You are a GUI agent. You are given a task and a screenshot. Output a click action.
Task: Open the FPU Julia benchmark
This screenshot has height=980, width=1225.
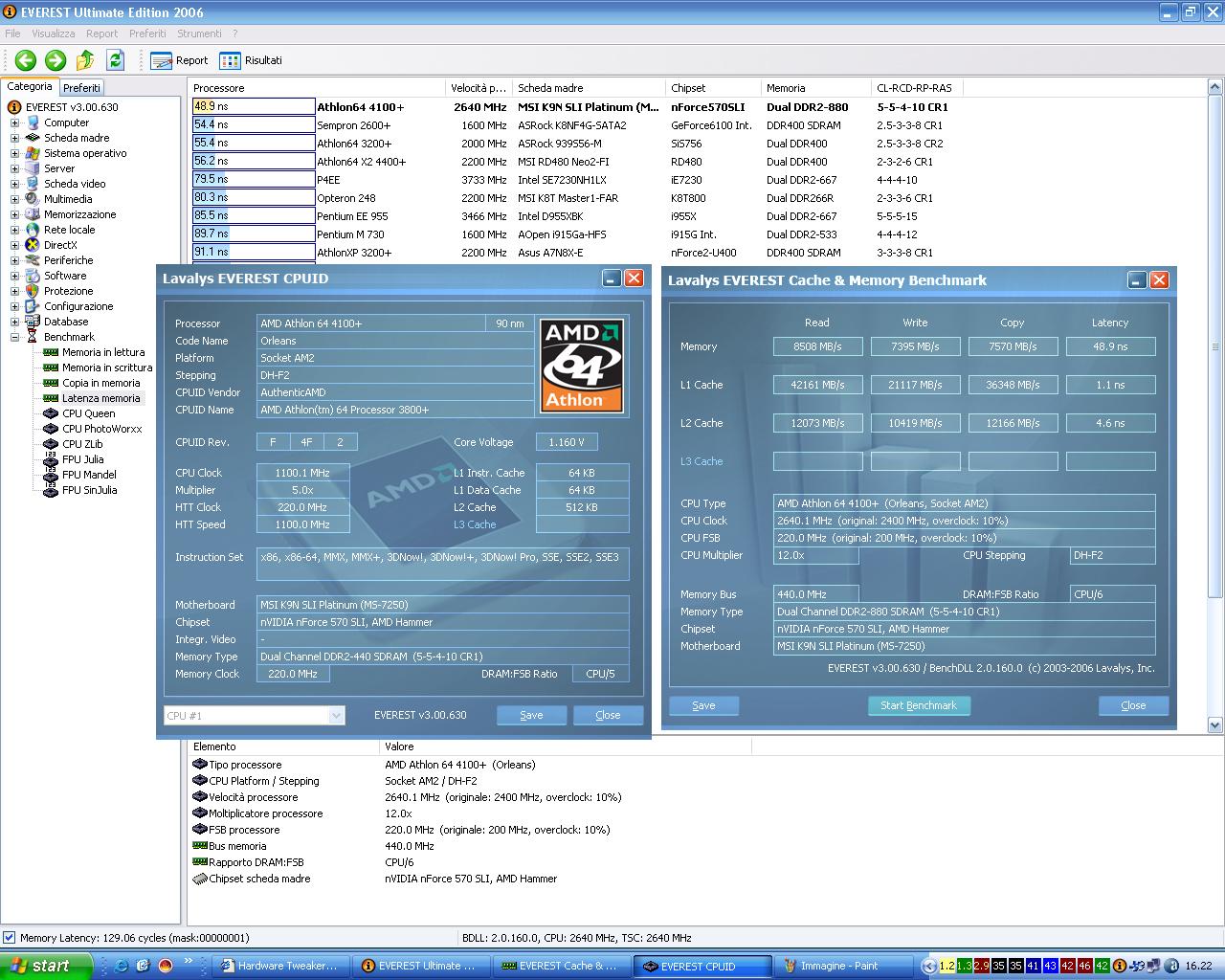83,459
